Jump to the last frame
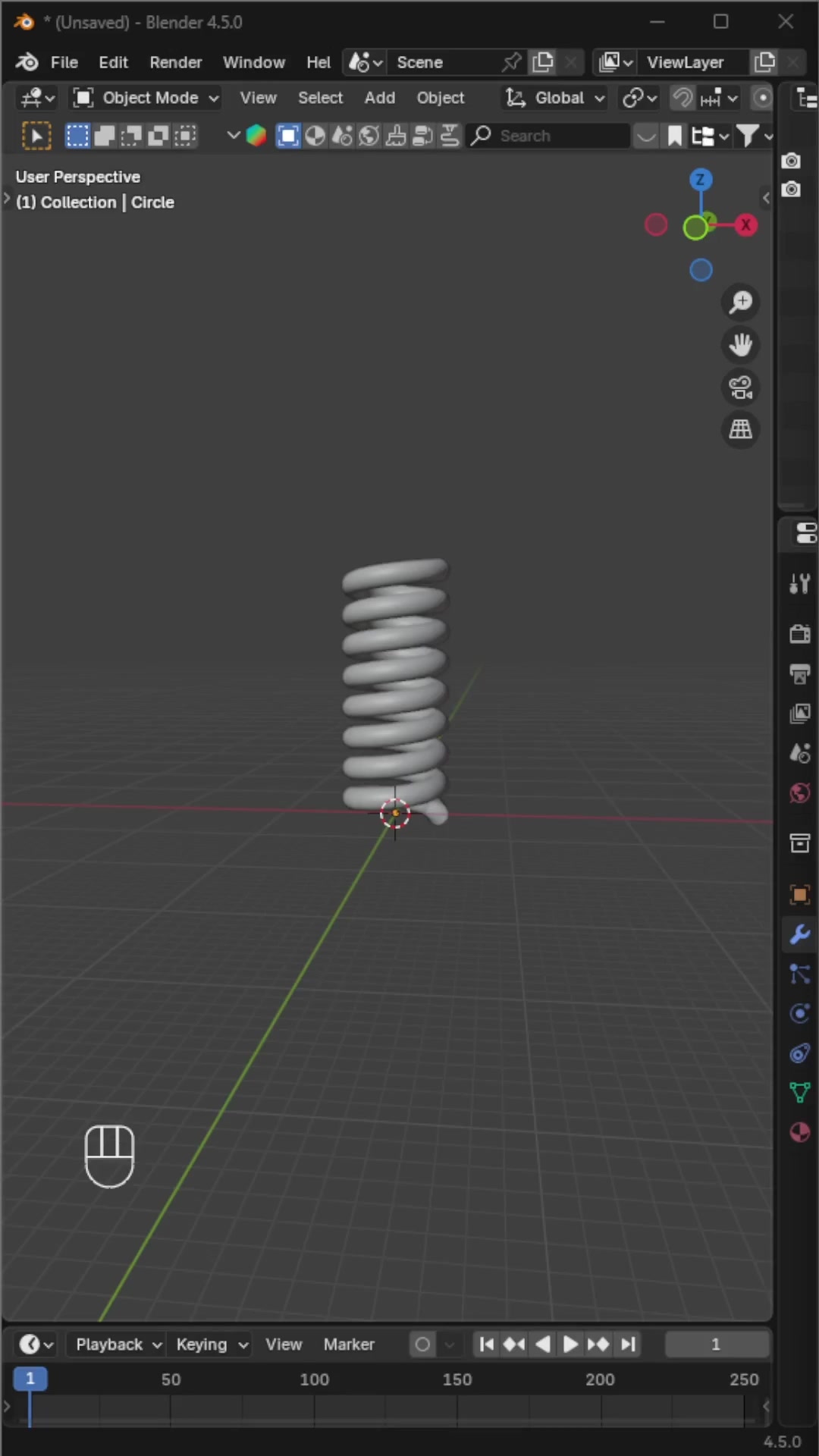The width and height of the screenshot is (819, 1456). point(628,1345)
